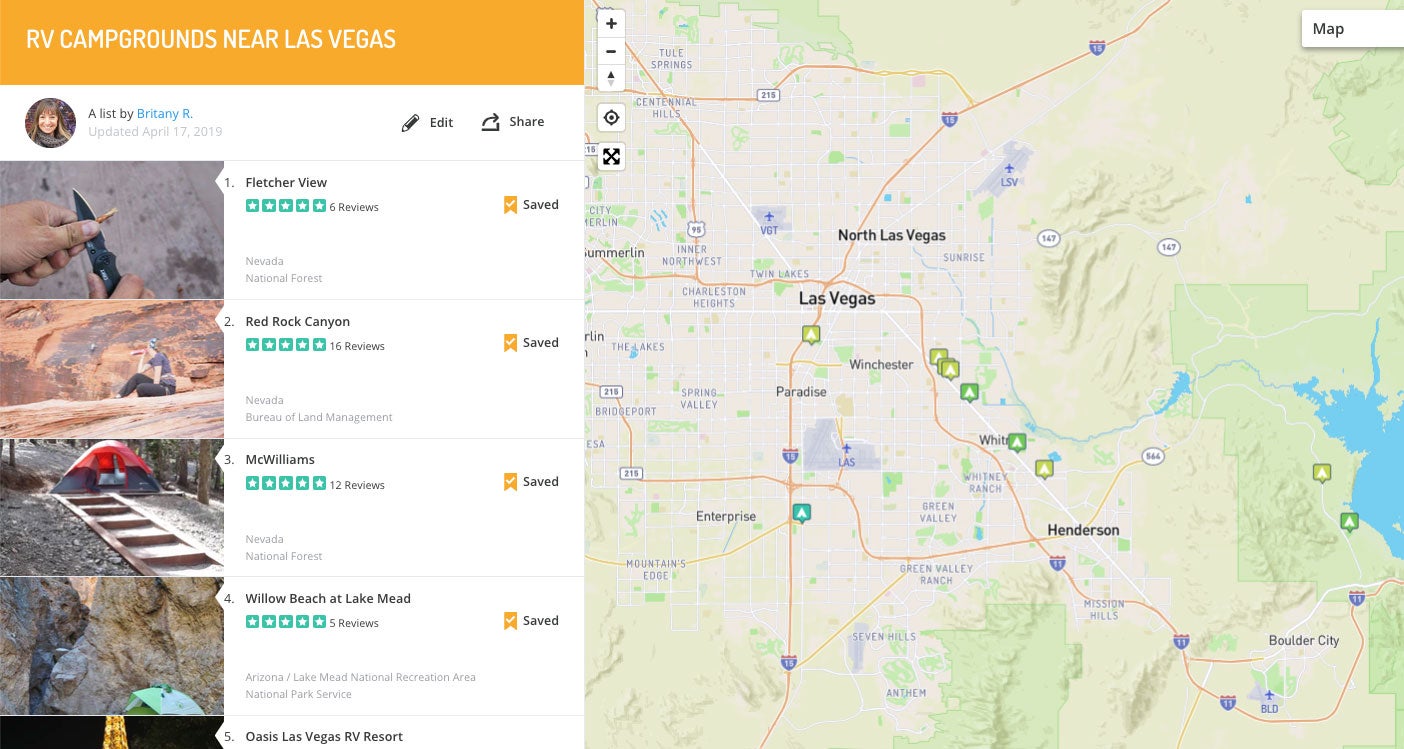Click Fletcher View five-star rating
Viewport: 1404px width, 749px height.
286,206
